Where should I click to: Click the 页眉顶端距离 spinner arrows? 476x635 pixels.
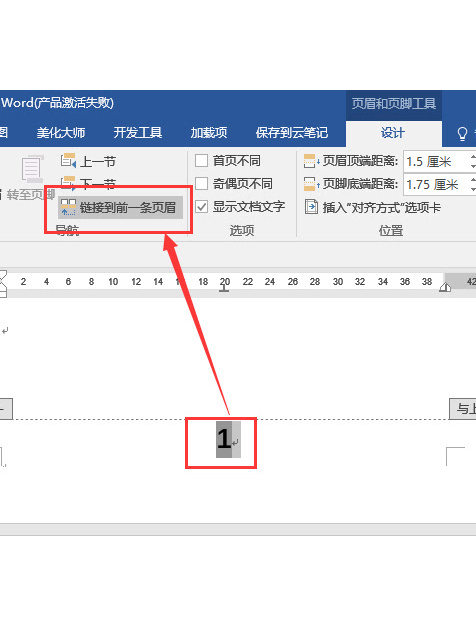(473, 162)
